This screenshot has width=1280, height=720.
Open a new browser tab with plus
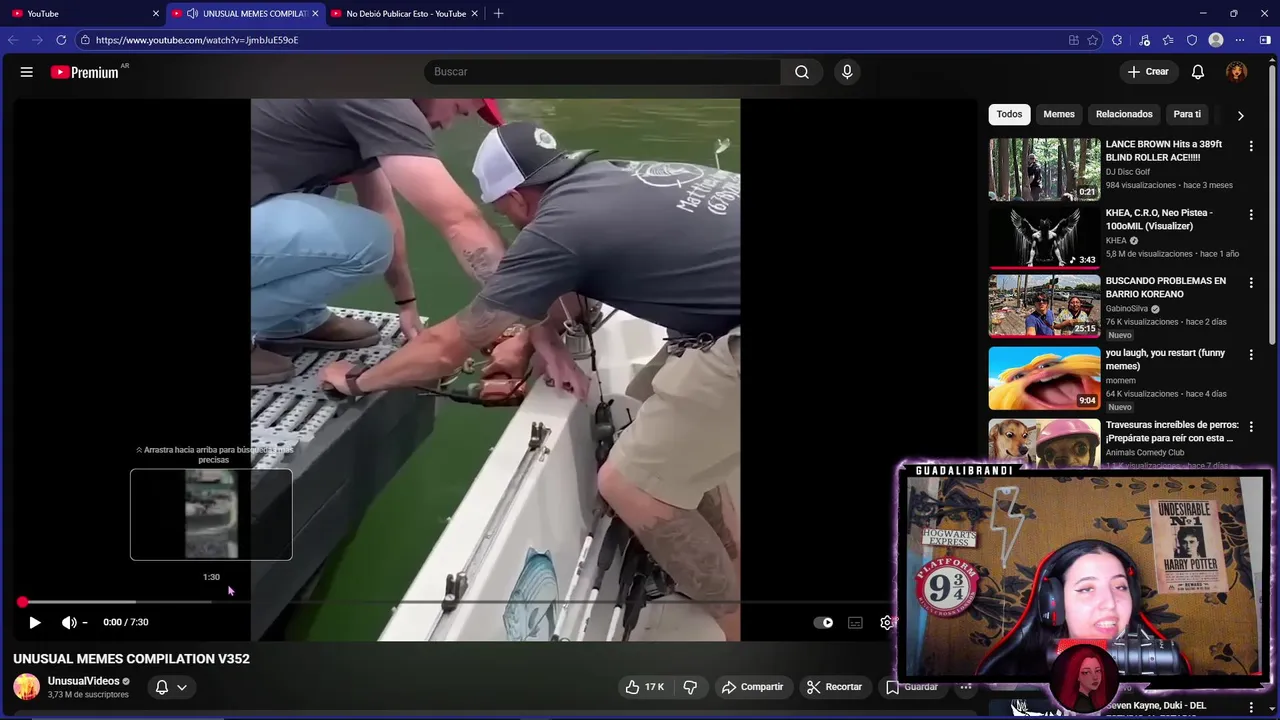click(x=498, y=13)
